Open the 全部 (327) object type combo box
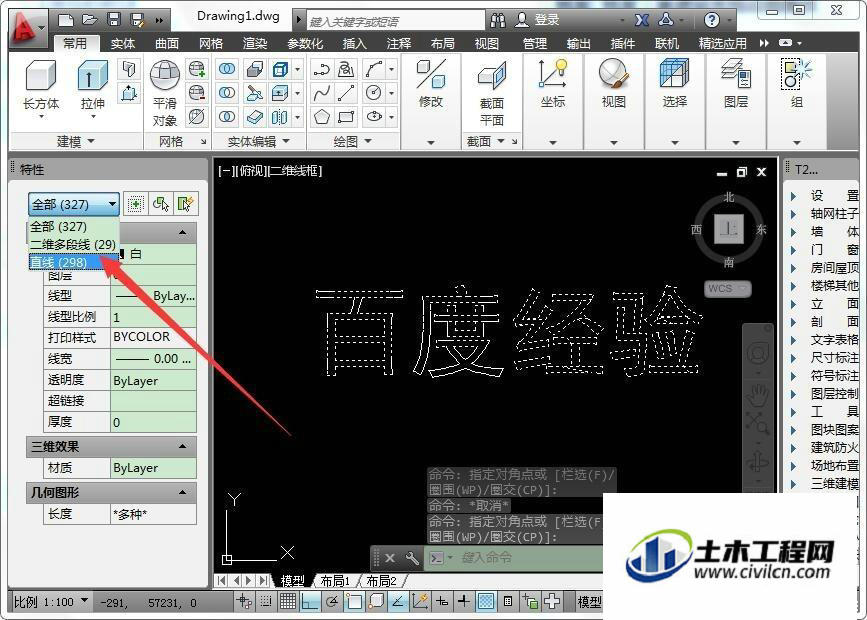Screen dimensions: 867x620 (74, 205)
